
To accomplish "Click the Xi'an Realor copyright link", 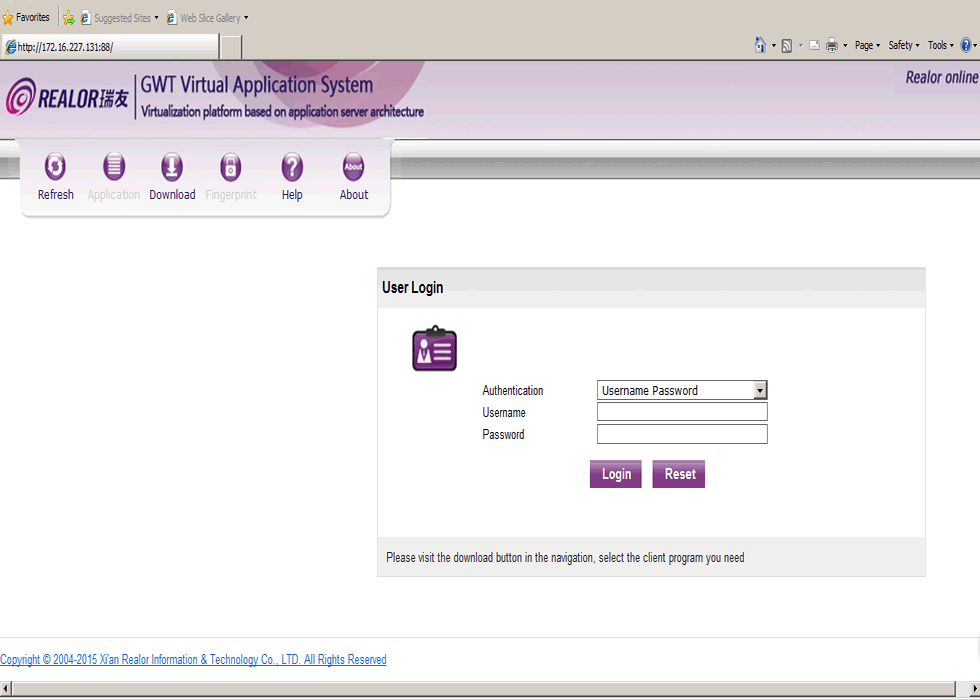I will click(x=193, y=660).
